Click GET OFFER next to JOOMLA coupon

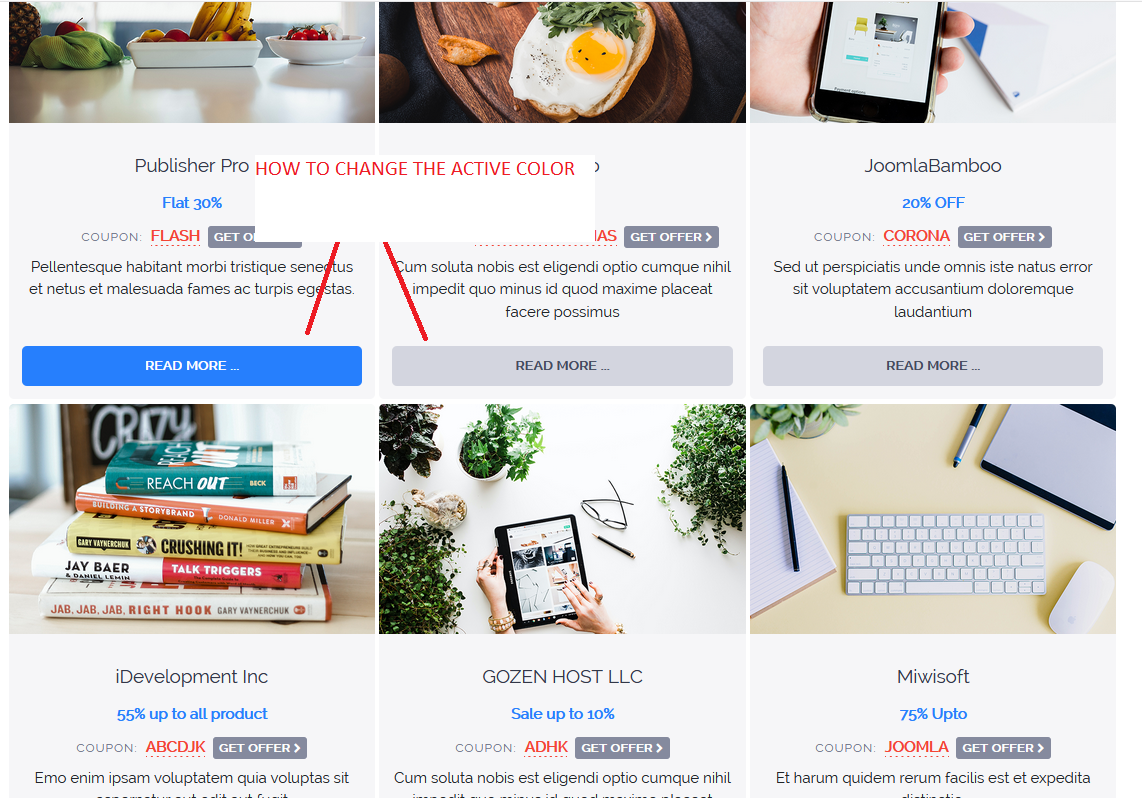pos(1004,748)
